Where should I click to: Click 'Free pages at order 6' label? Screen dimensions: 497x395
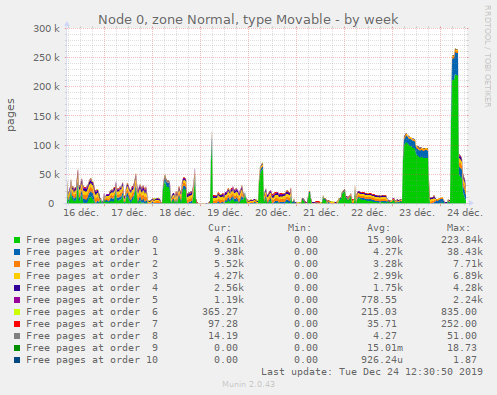point(92,312)
